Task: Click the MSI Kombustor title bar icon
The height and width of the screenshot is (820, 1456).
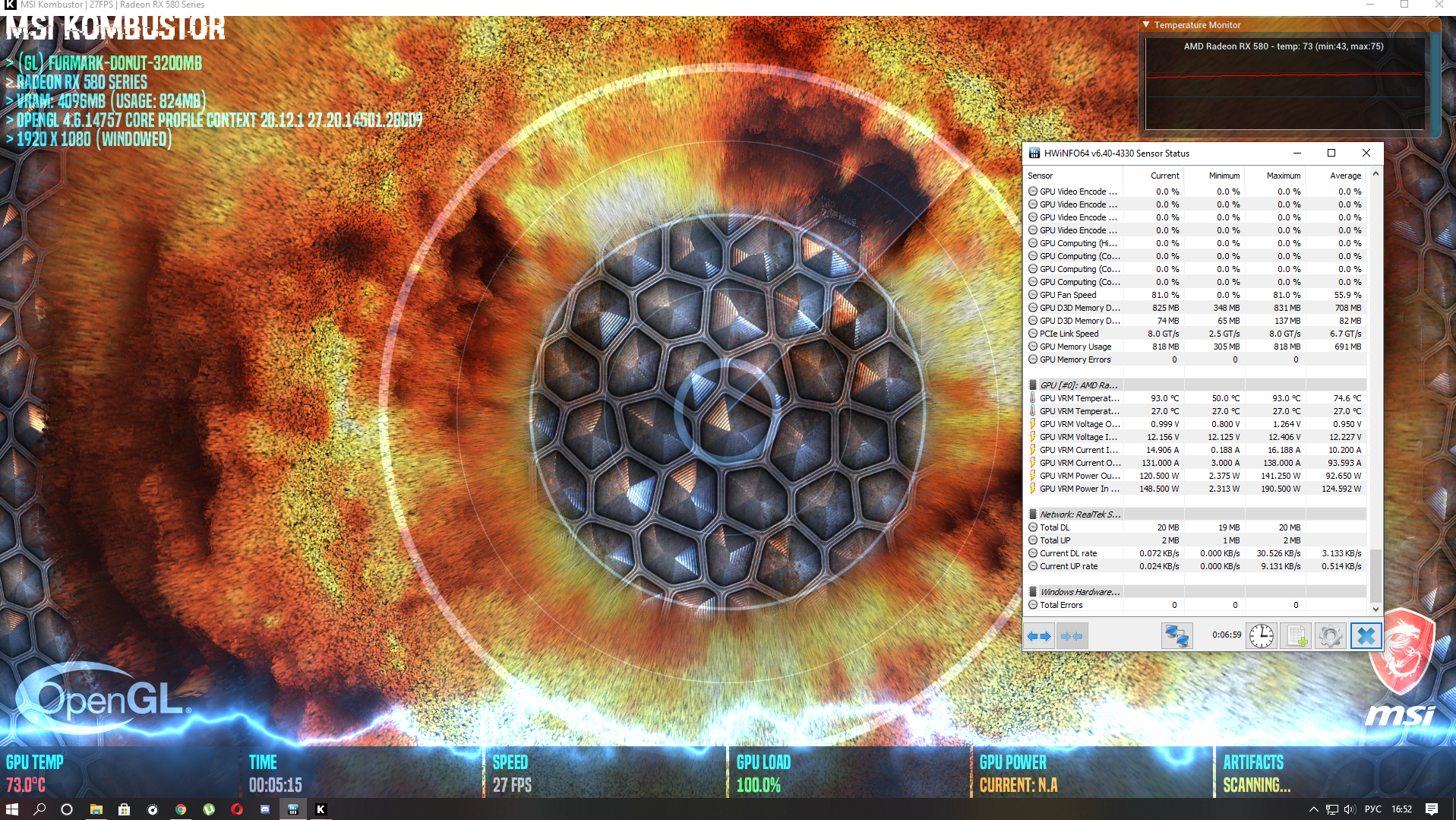Action: tap(11, 5)
